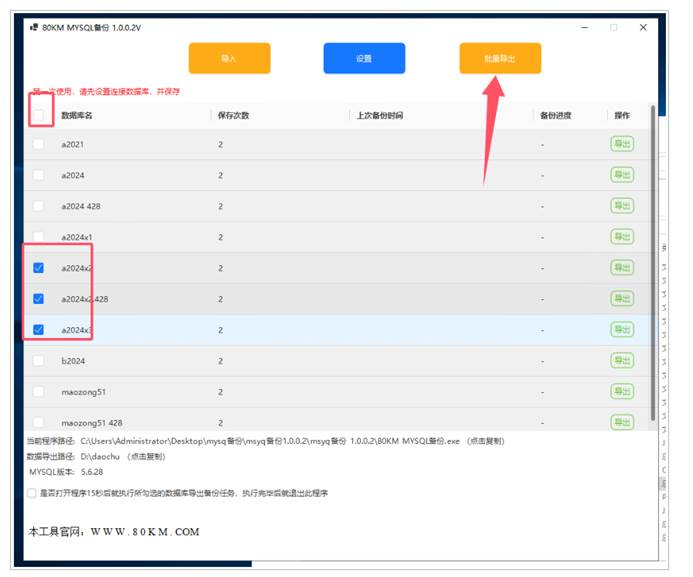Screen dimensions: 693x577
Task: Enable the checkbox for b2024
Action: tap(39, 361)
